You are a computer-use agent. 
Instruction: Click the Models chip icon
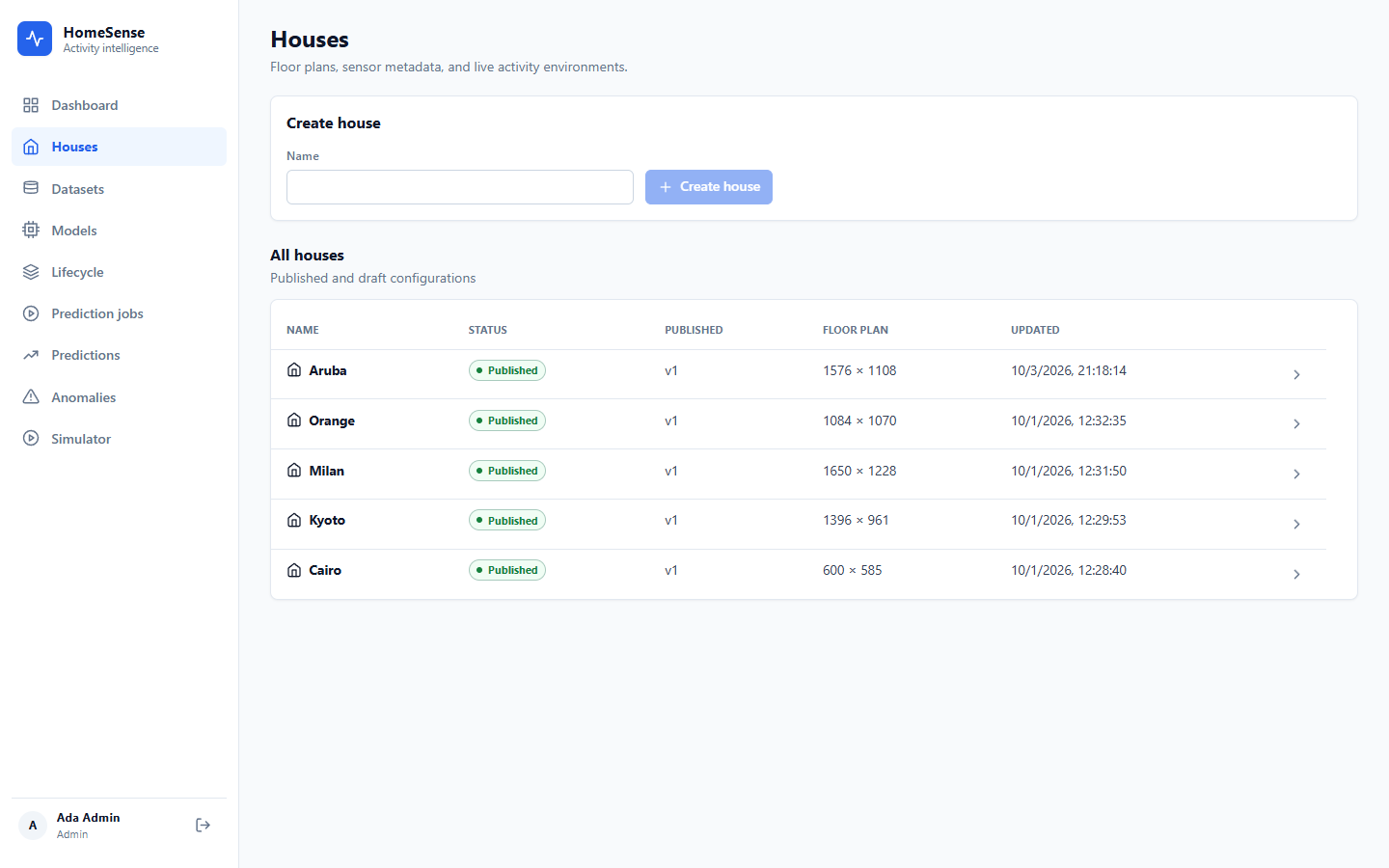tap(31, 230)
